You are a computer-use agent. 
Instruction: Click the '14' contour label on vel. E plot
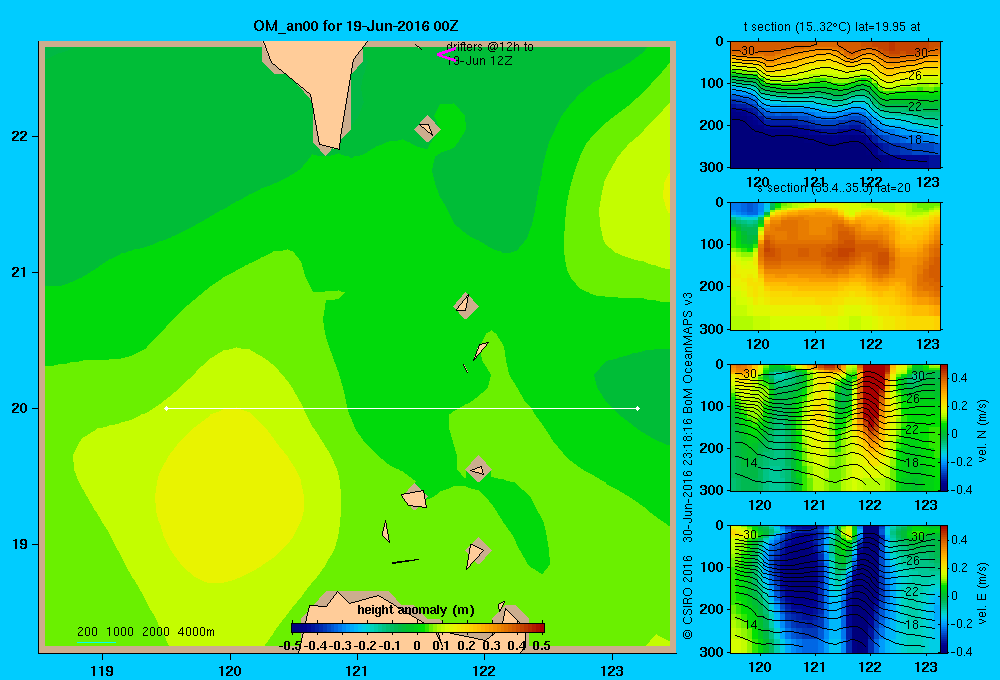(751, 625)
